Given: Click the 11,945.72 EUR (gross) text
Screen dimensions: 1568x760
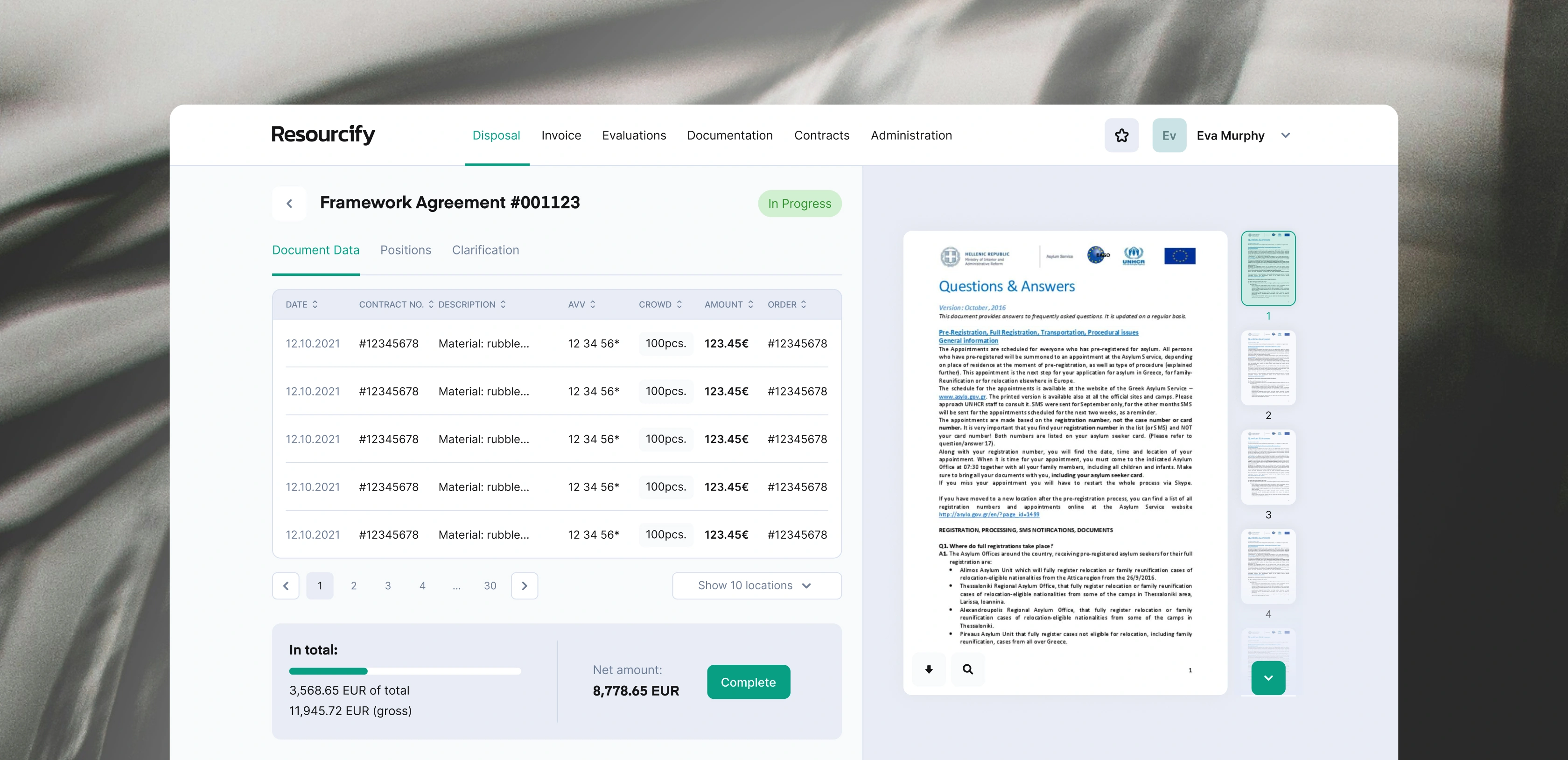Looking at the screenshot, I should point(350,711).
